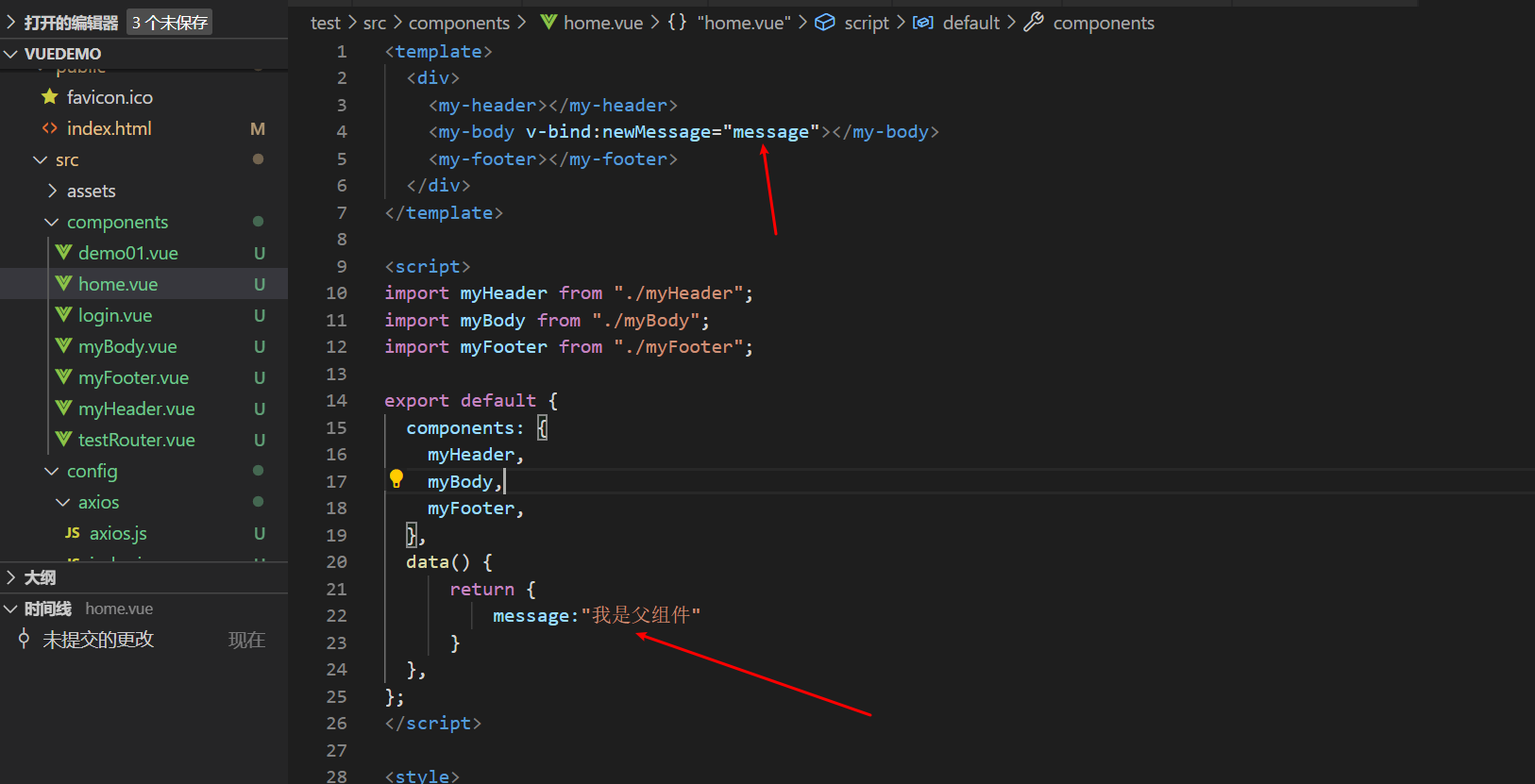Open axios.js from the explorer
This screenshot has height=784, width=1535.
coord(118,533)
